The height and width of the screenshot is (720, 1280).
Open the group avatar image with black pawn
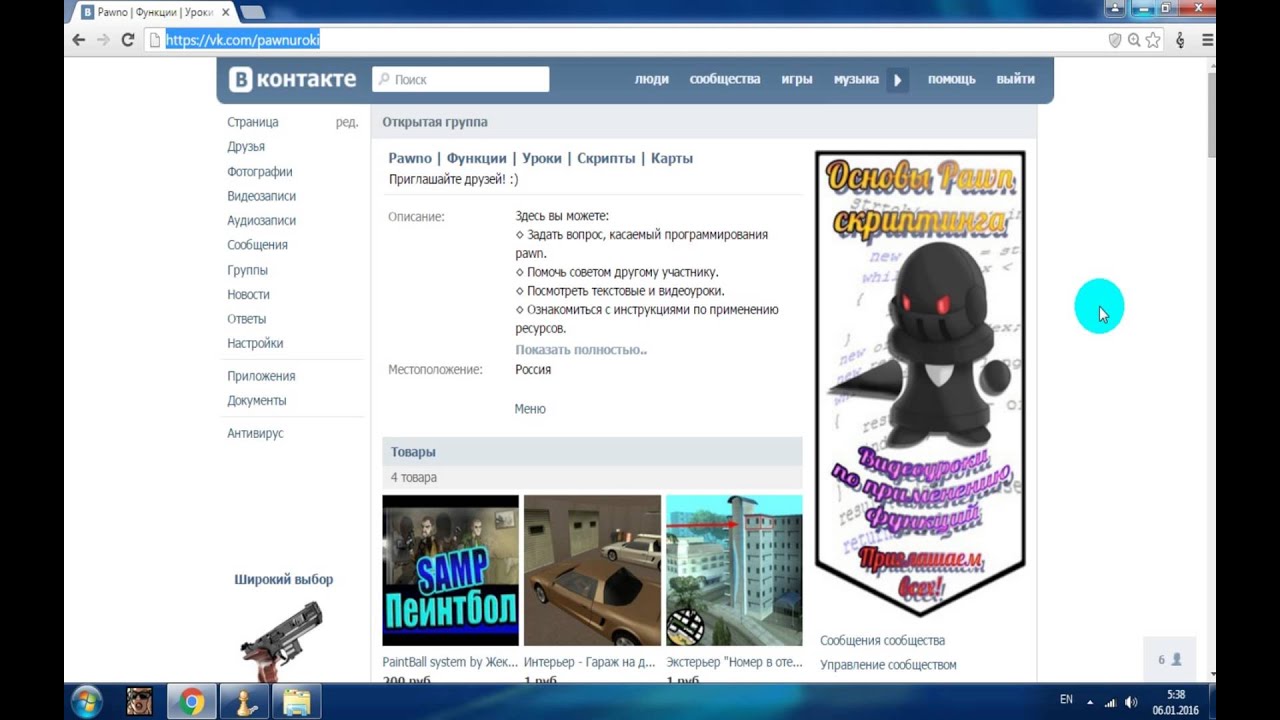(x=920, y=383)
